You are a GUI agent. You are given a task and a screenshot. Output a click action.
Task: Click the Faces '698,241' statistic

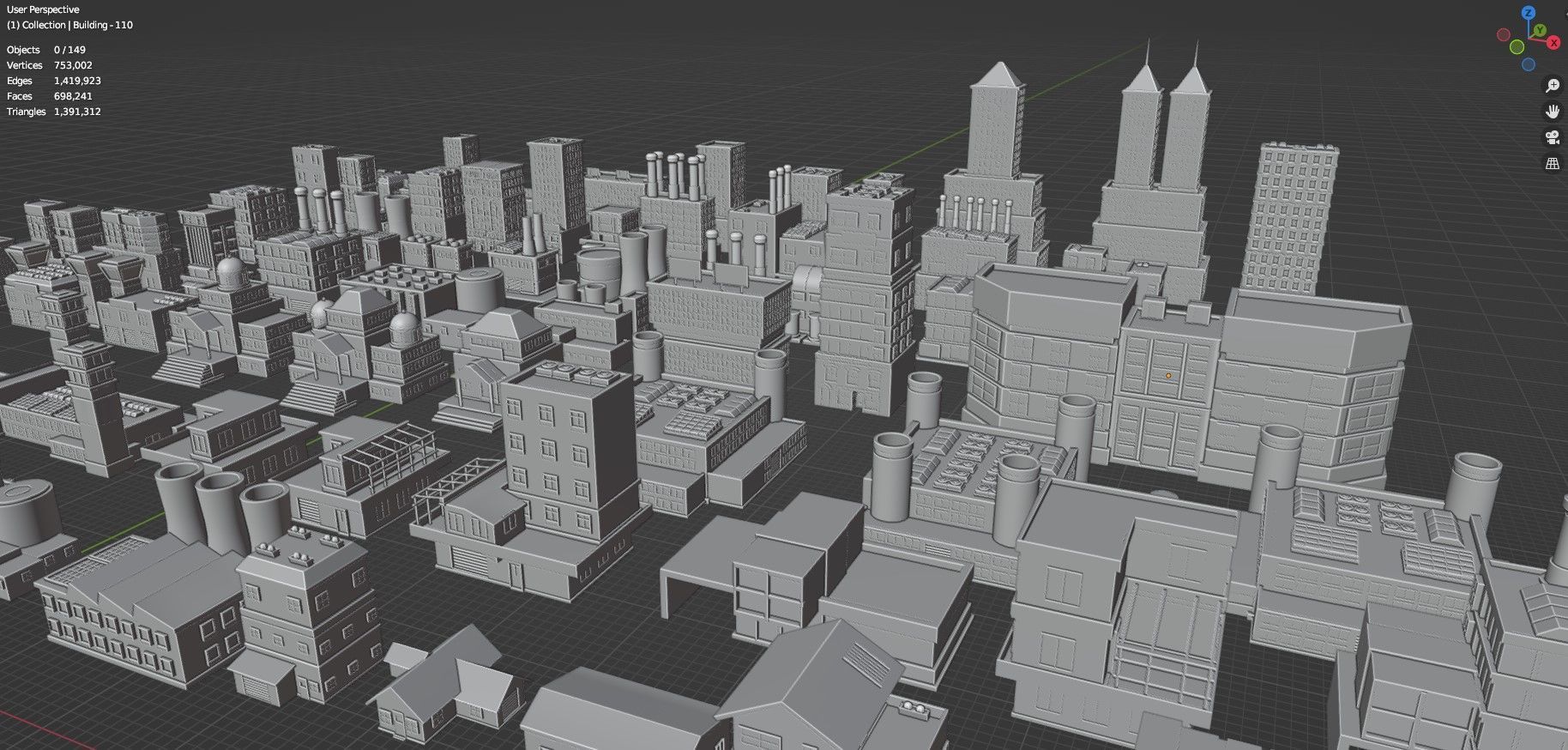pos(73,96)
